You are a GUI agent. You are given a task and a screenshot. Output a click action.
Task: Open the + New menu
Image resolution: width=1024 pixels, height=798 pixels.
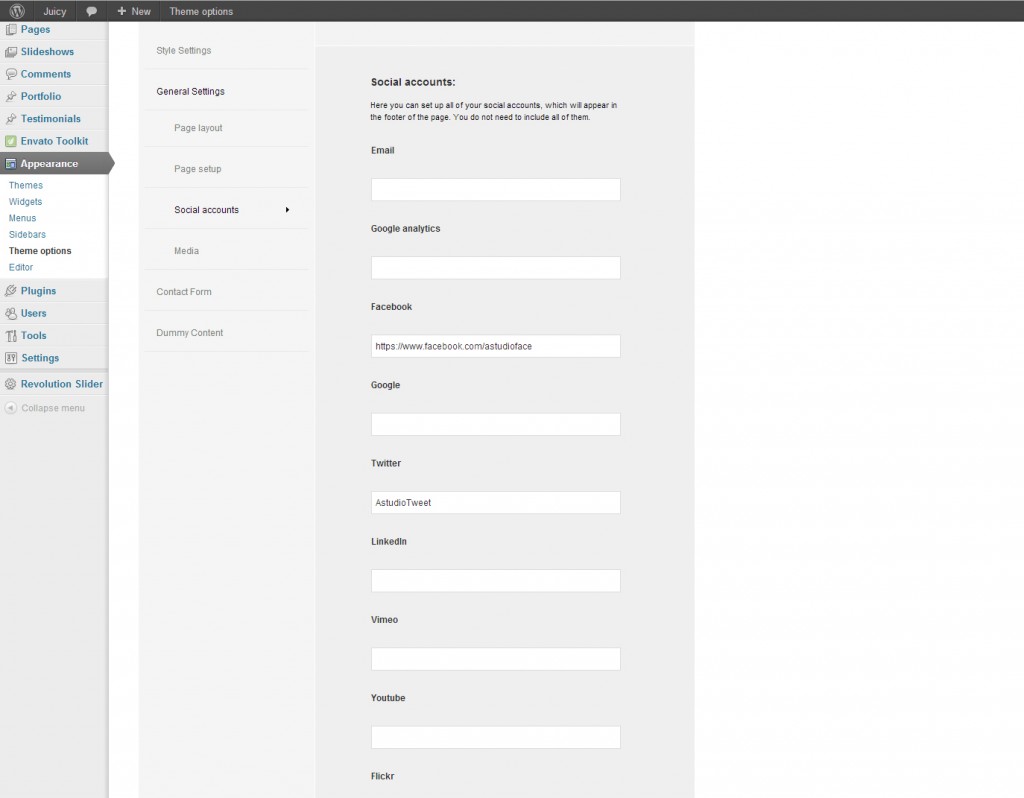(x=134, y=11)
